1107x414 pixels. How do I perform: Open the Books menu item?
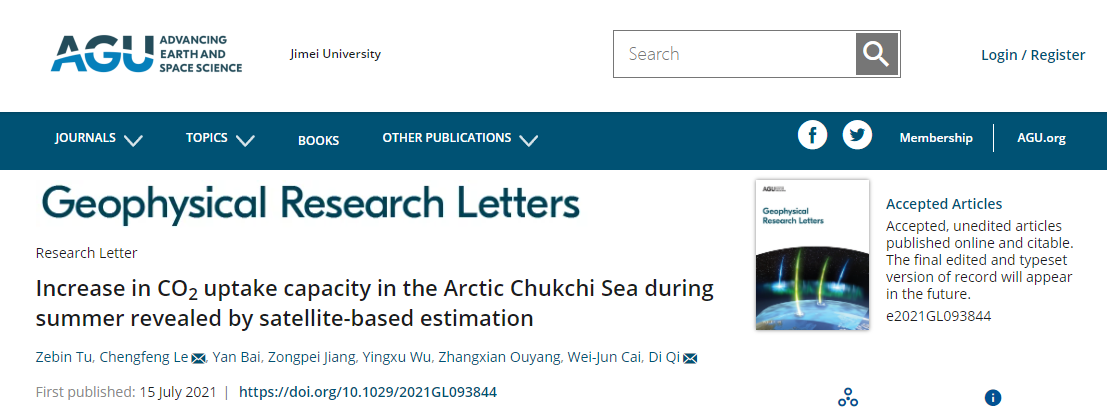point(318,140)
